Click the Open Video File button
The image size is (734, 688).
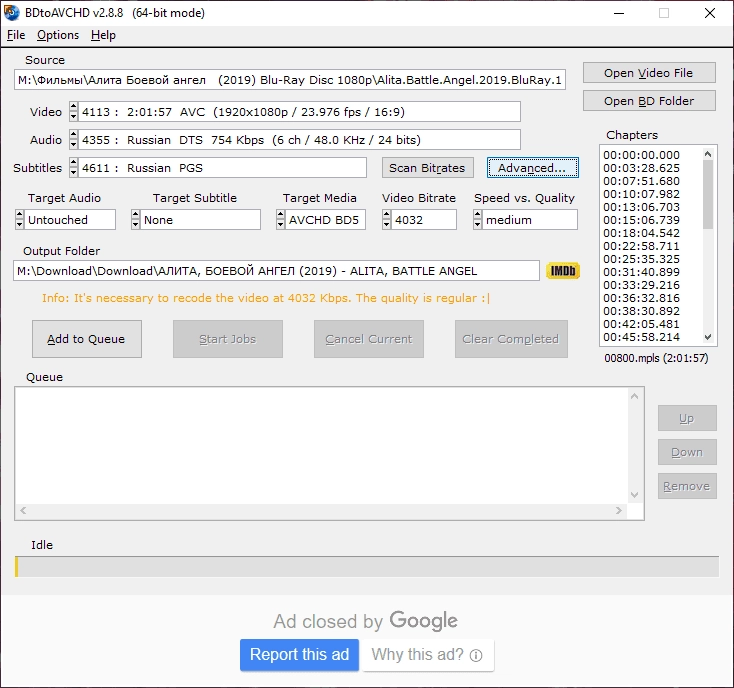[649, 73]
